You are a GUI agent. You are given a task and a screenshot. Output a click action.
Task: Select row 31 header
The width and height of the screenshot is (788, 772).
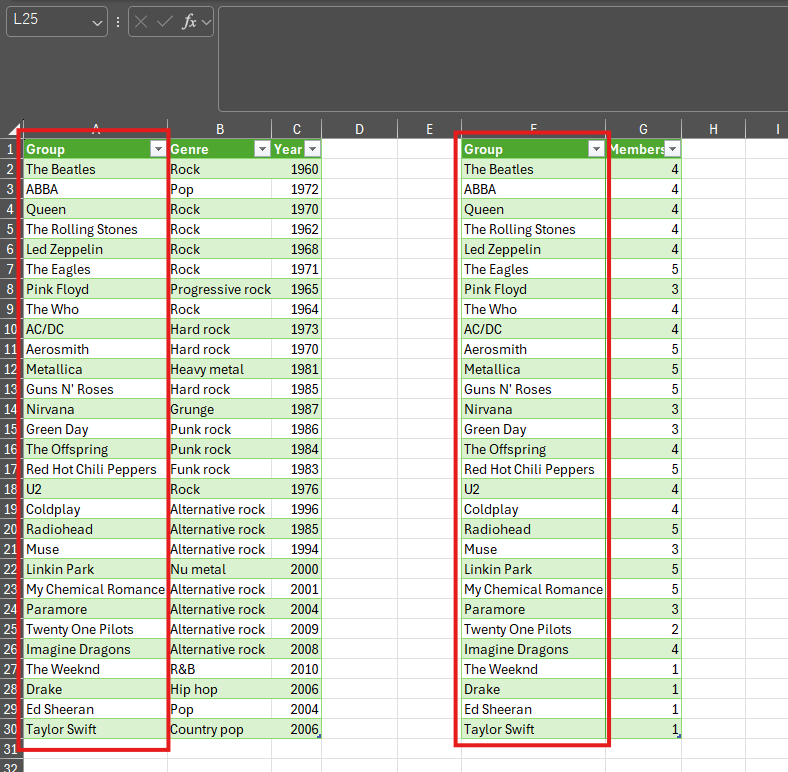(10, 749)
